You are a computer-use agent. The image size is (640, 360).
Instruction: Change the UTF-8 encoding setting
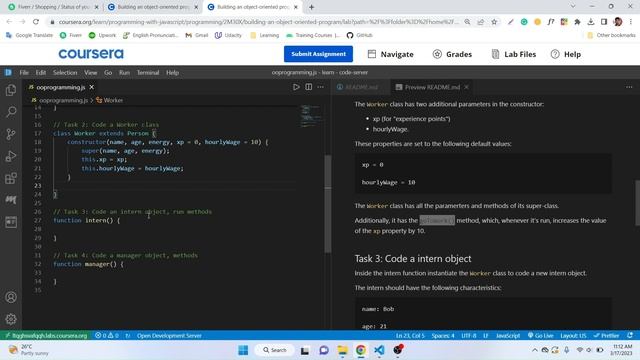click(469, 336)
